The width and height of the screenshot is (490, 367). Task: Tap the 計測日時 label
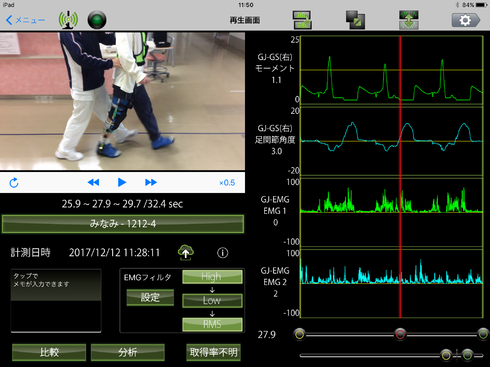coord(30,252)
